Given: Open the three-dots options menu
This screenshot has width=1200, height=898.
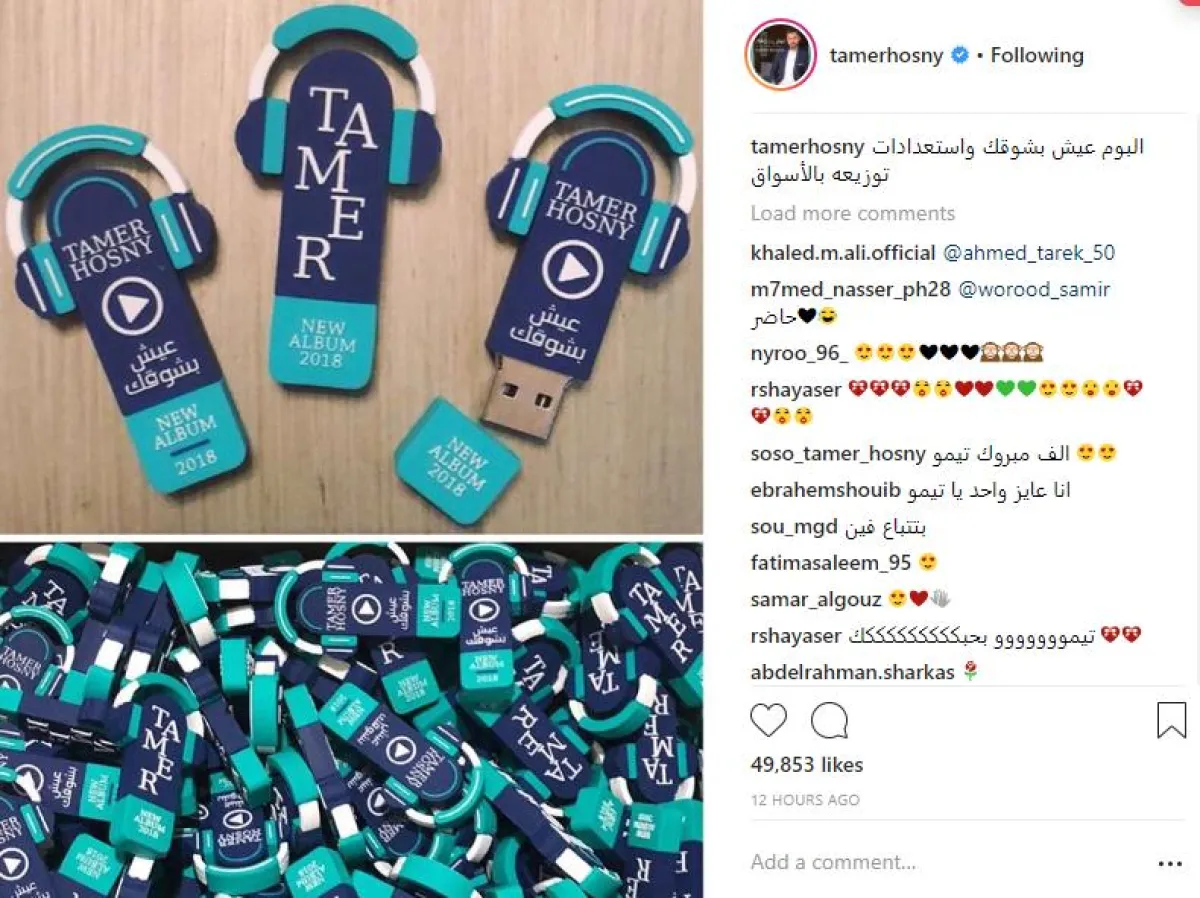Looking at the screenshot, I should point(1170,863).
